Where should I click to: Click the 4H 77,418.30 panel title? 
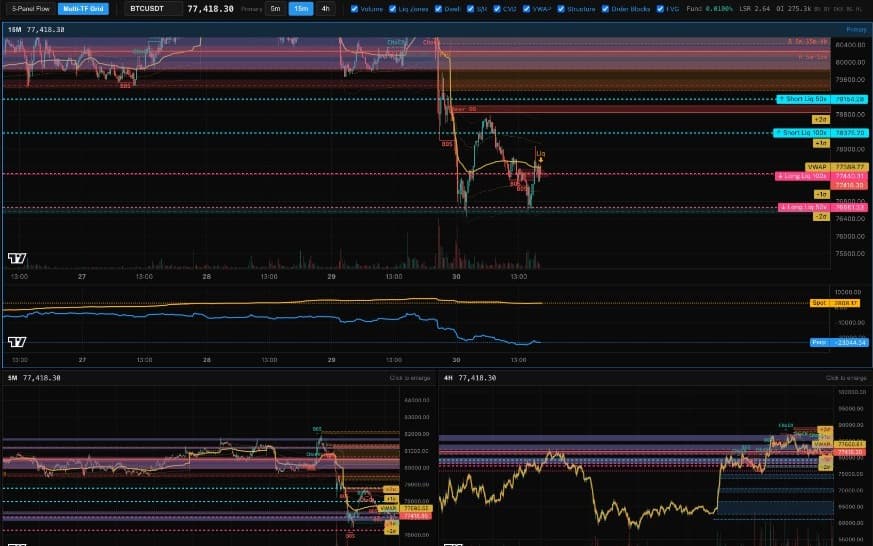click(470, 378)
